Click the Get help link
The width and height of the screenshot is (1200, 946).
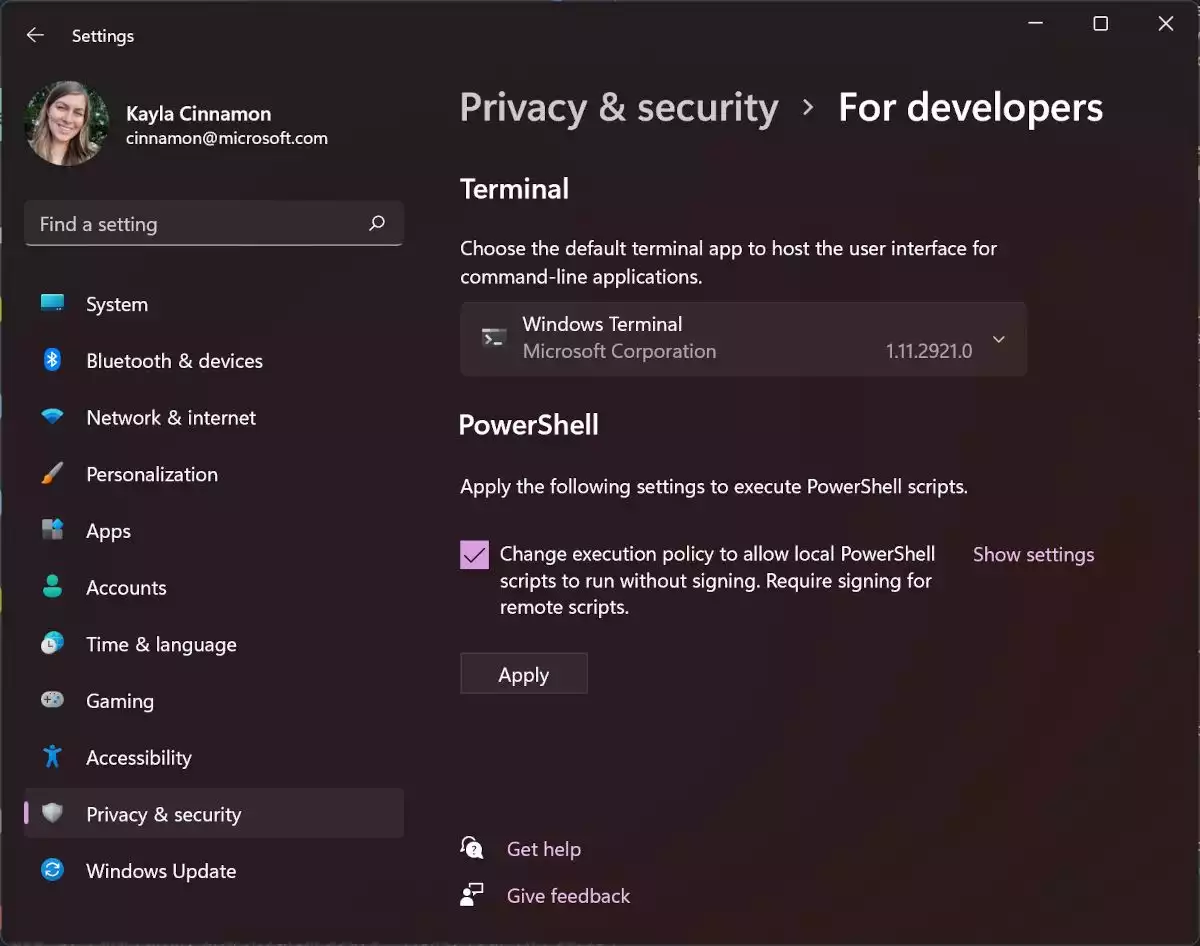pos(543,849)
